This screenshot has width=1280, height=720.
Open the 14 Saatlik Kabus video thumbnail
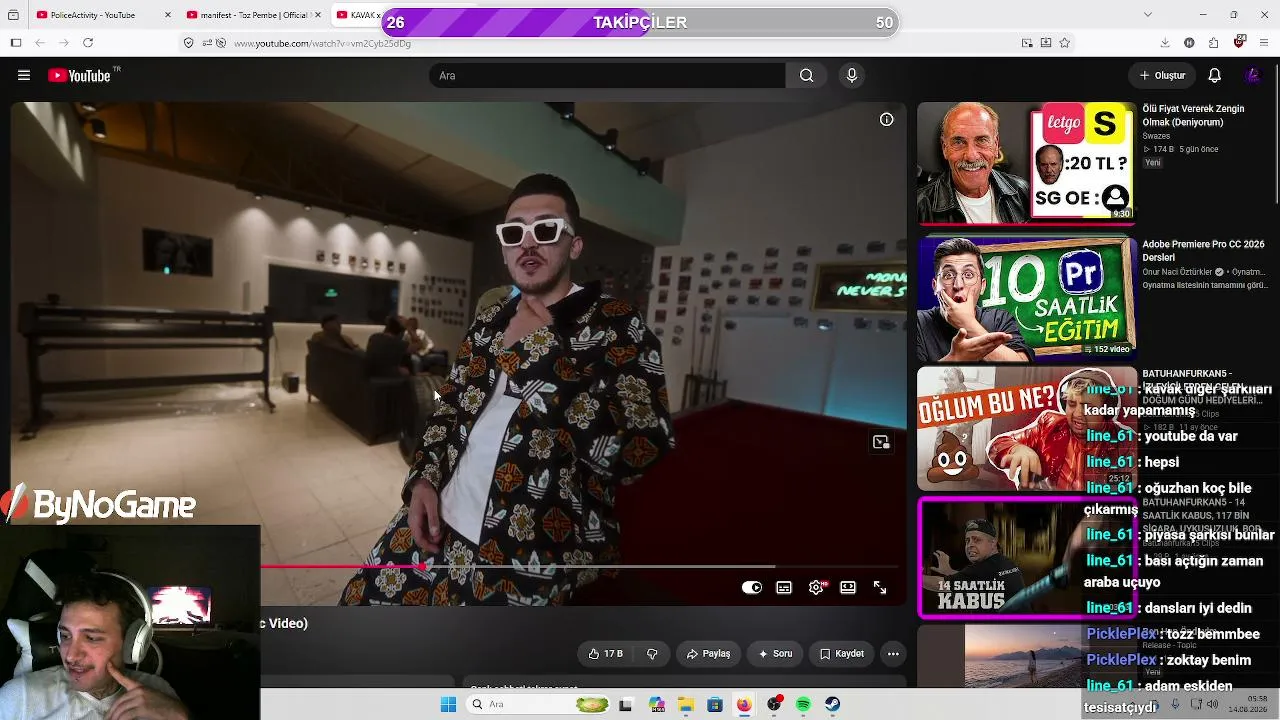pyautogui.click(x=1026, y=558)
